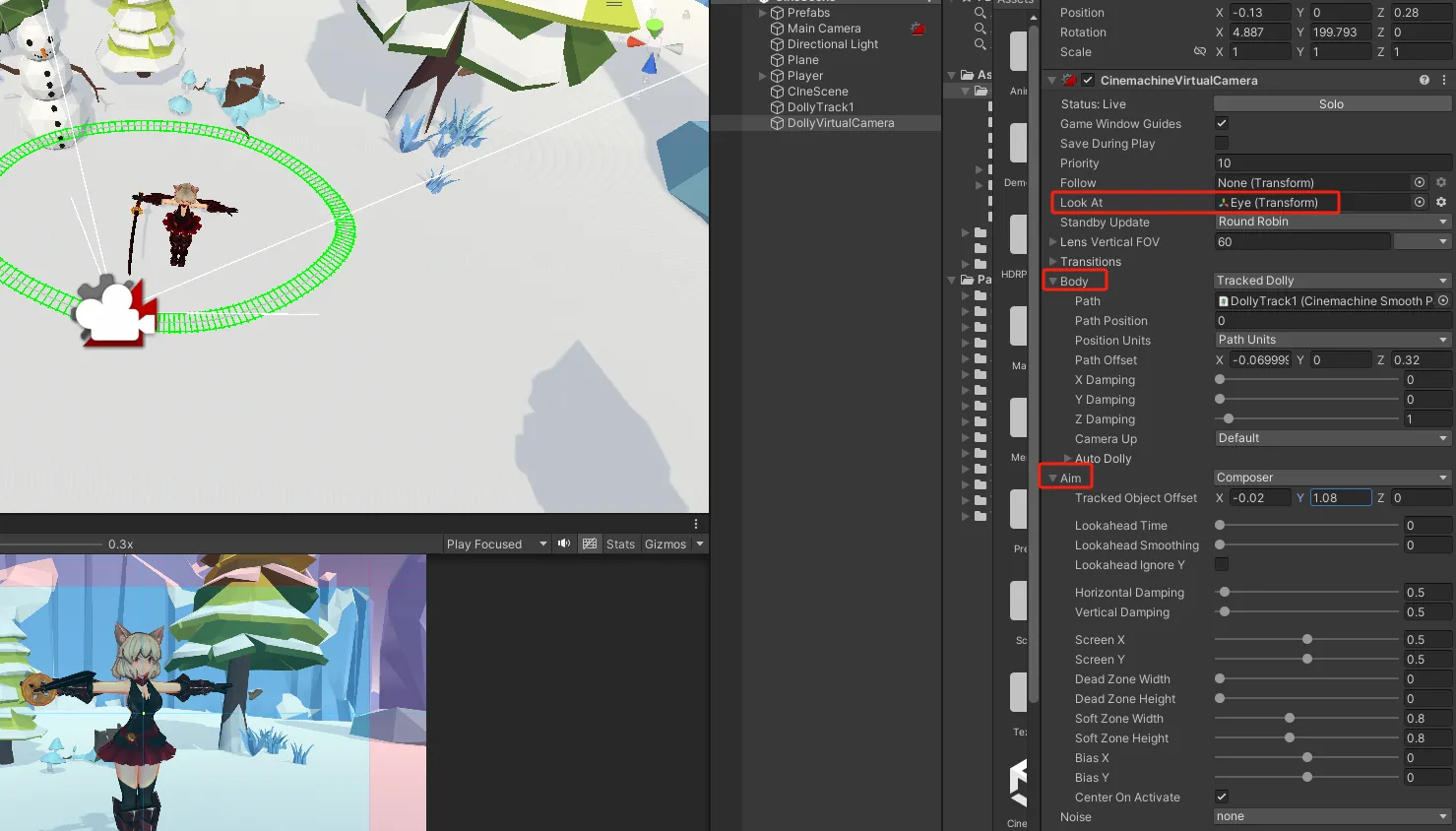Expand the Auto Dolly foldout

[x=1068, y=458]
